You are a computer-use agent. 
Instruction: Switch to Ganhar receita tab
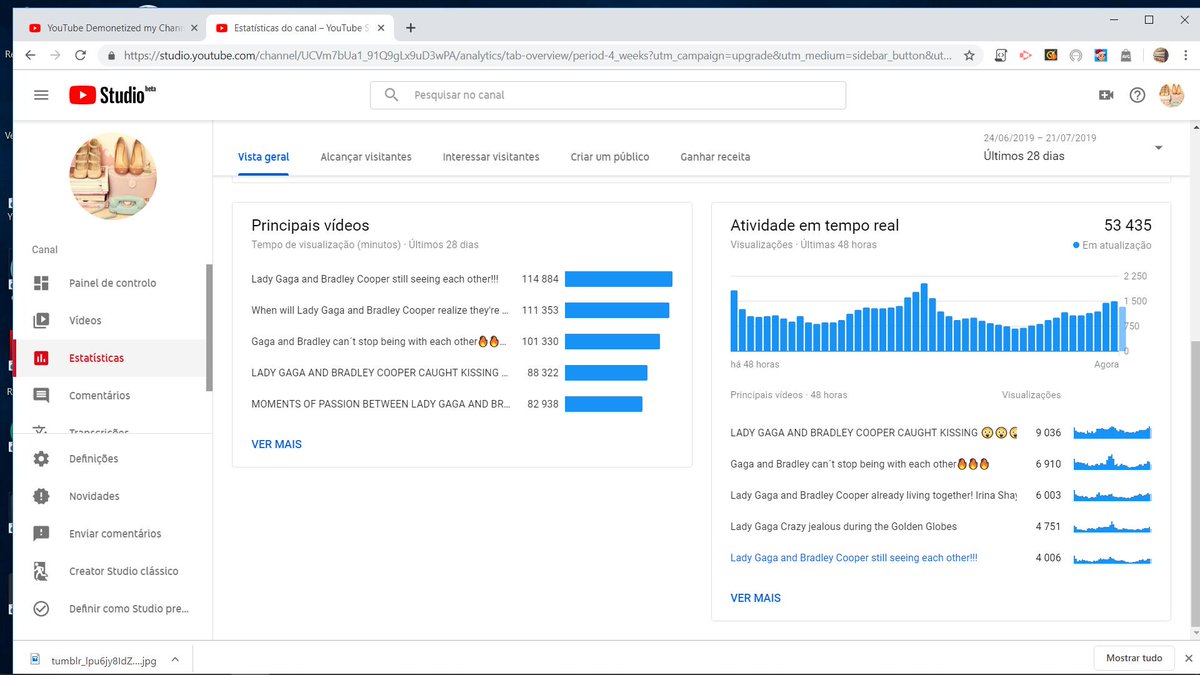(x=715, y=157)
